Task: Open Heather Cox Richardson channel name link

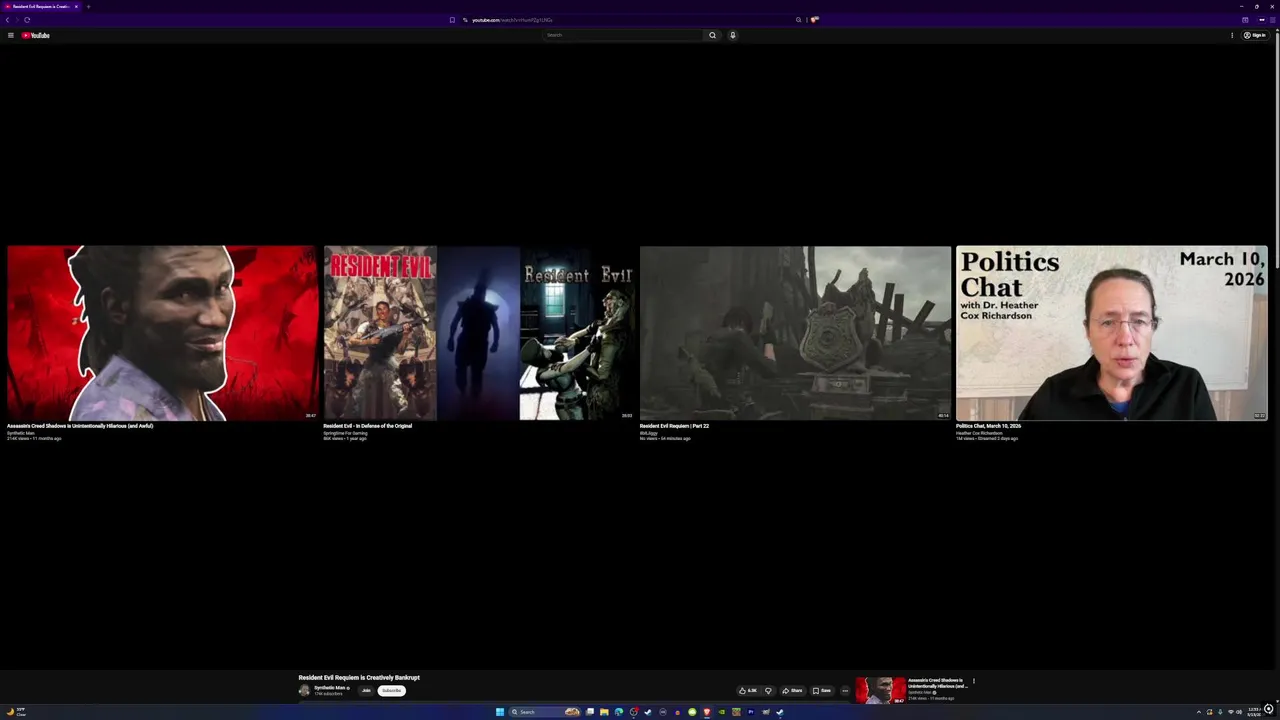Action: click(x=979, y=433)
